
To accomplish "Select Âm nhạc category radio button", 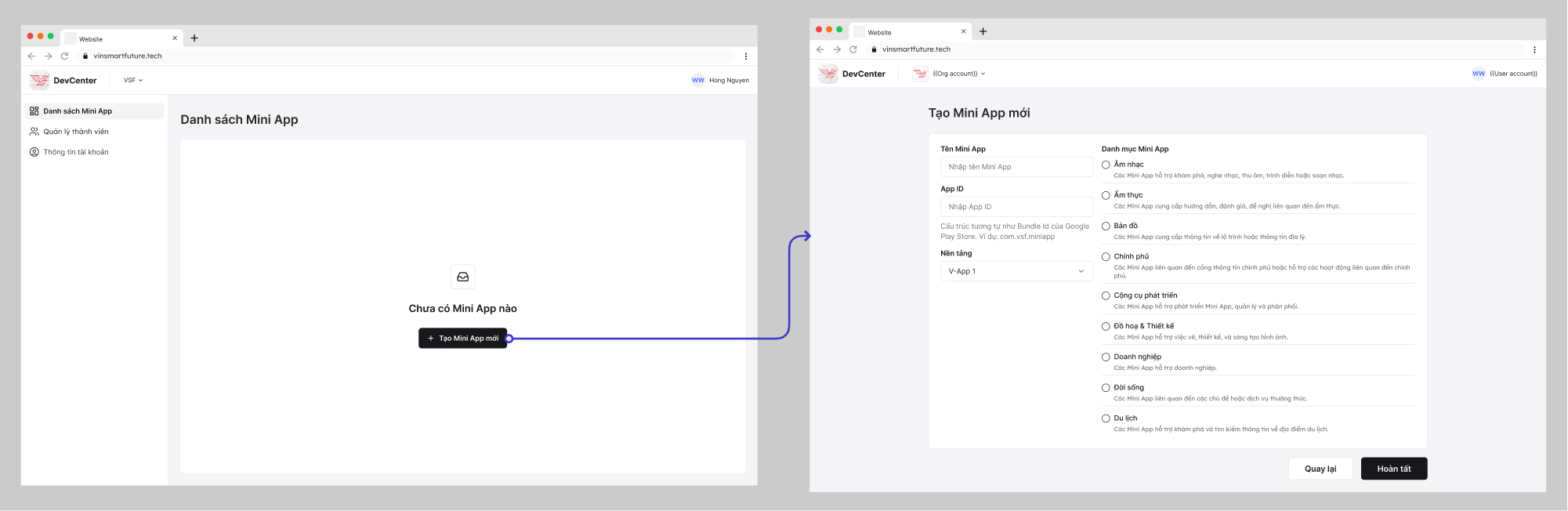I will click(x=1106, y=165).
